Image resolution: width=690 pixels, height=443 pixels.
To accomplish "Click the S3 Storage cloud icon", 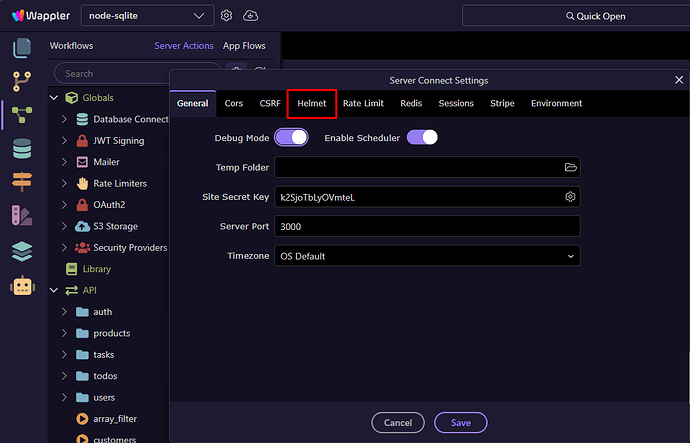I will point(82,226).
